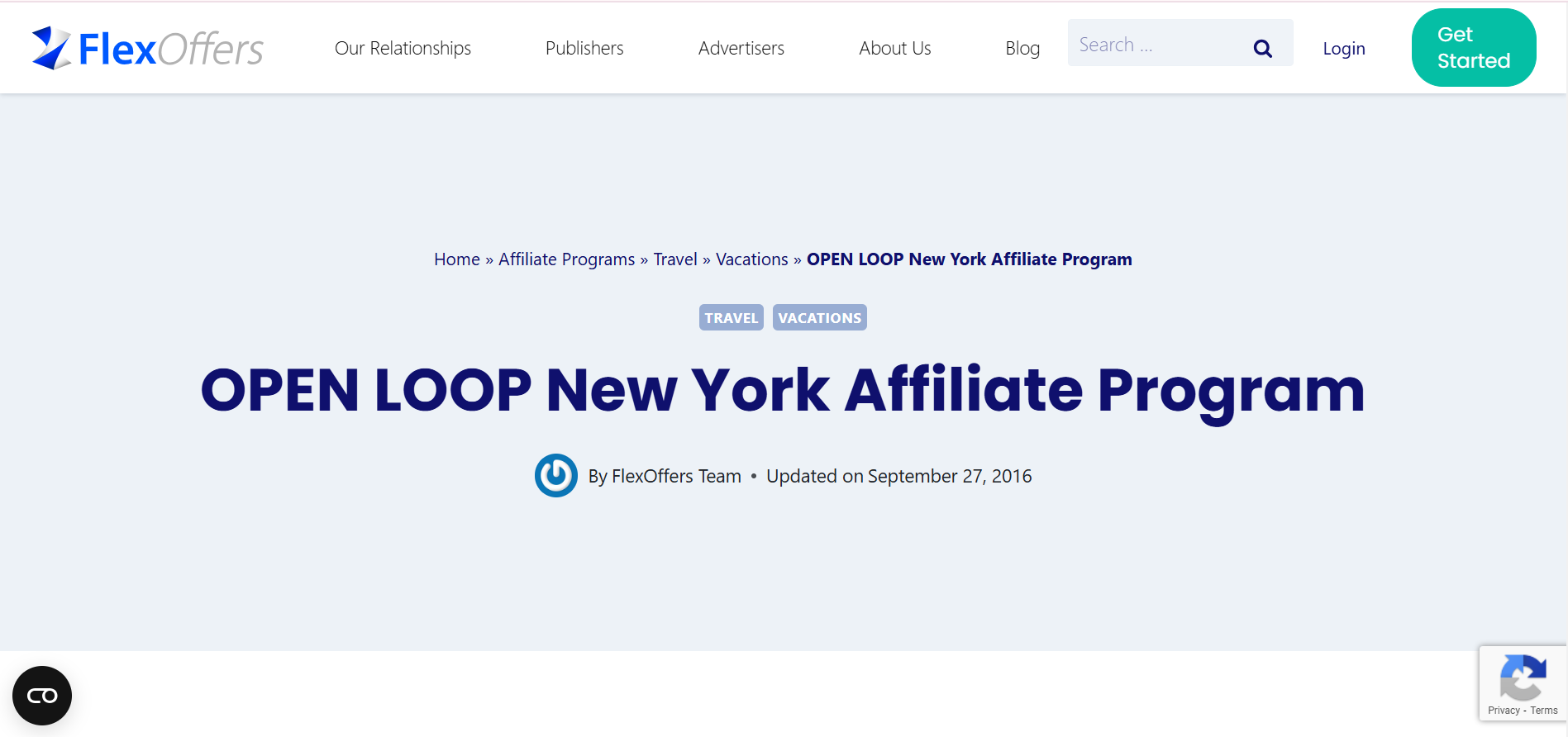
Task: Open the Vacations breadcrumb link
Action: [x=752, y=259]
